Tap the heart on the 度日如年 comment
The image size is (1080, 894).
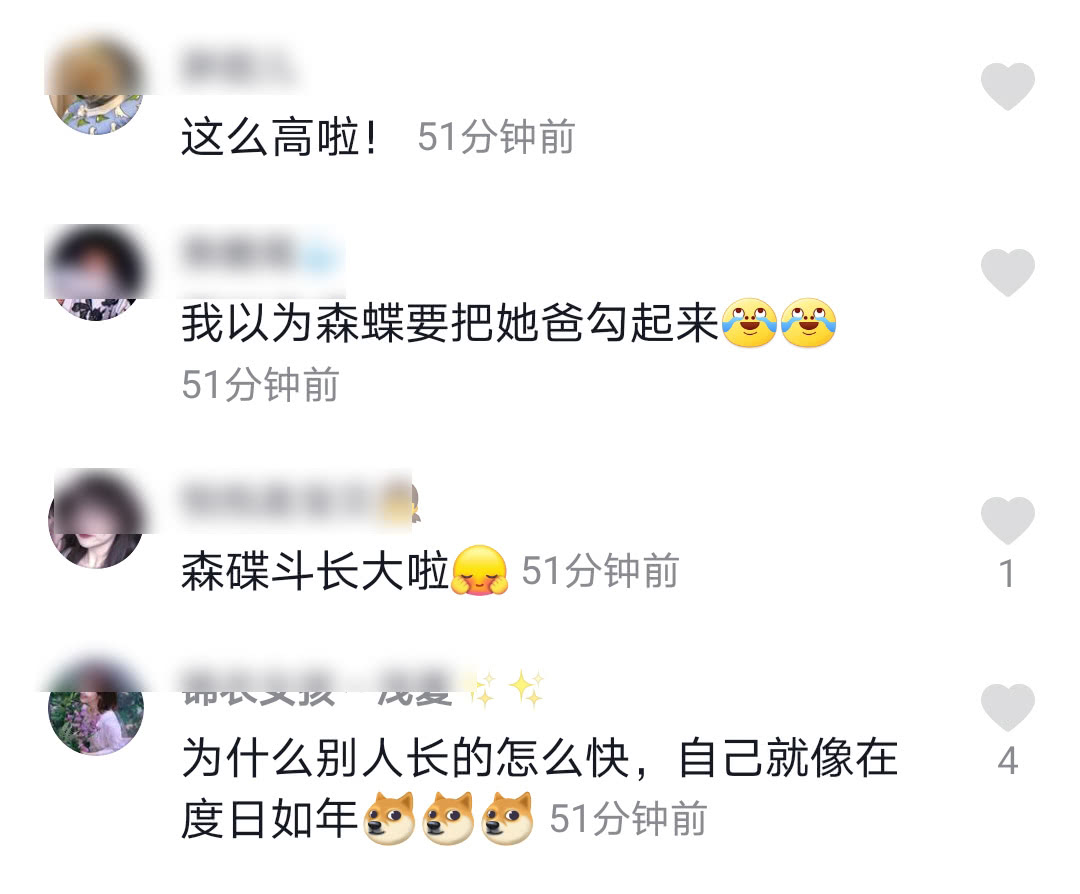[1008, 707]
